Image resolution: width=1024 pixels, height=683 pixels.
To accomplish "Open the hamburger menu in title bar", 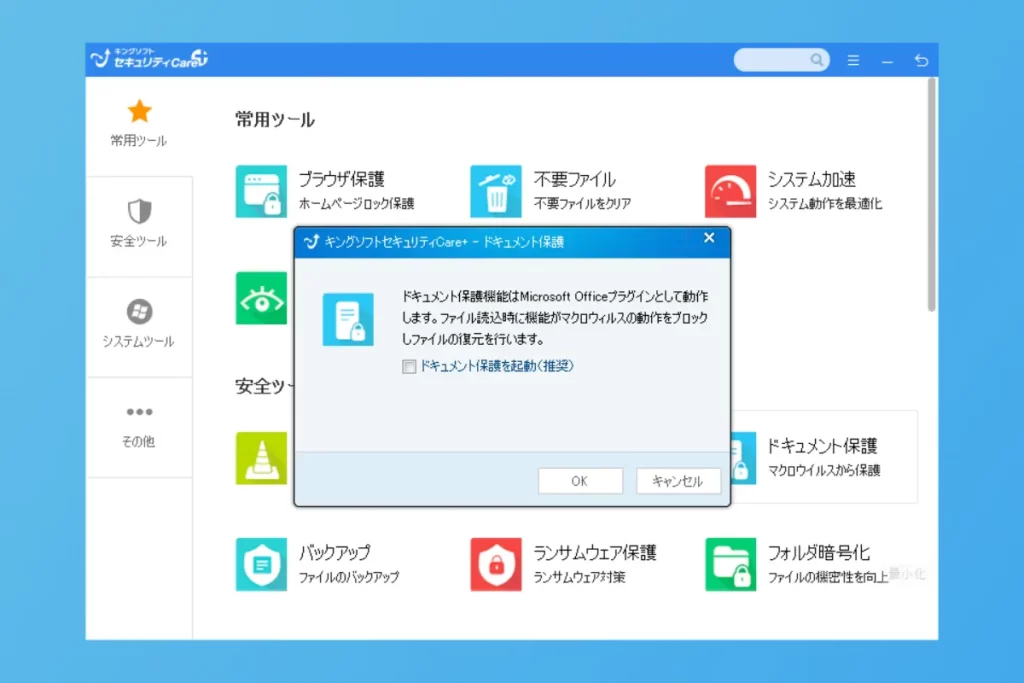I will [853, 60].
